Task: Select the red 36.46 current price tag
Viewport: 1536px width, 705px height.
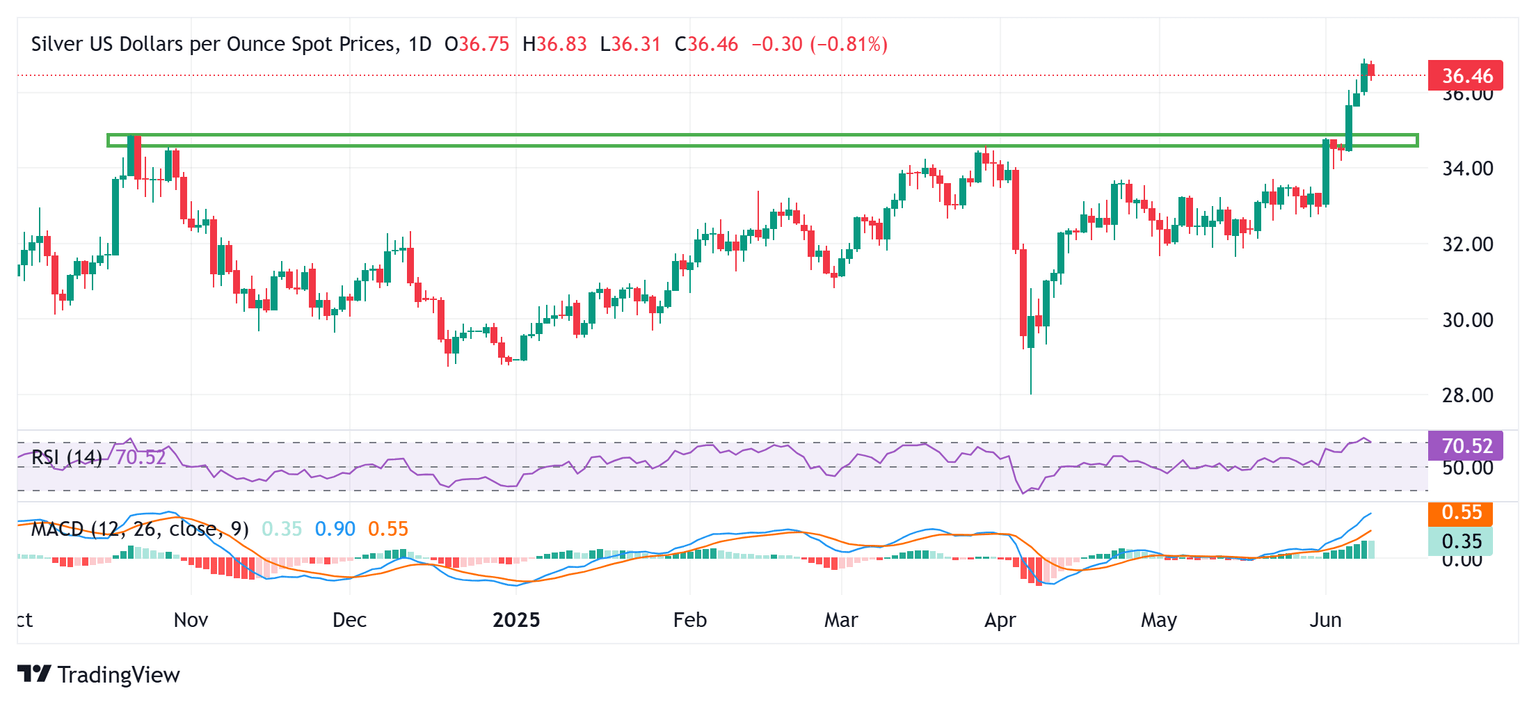Action: point(1460,75)
